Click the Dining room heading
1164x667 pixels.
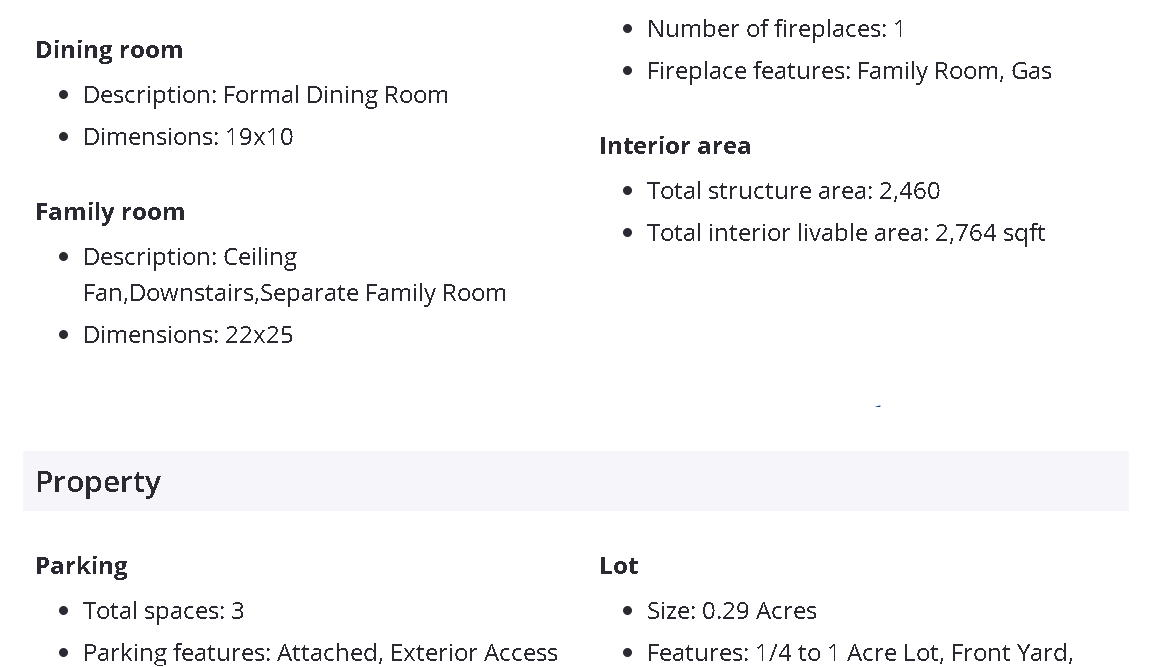tap(109, 50)
